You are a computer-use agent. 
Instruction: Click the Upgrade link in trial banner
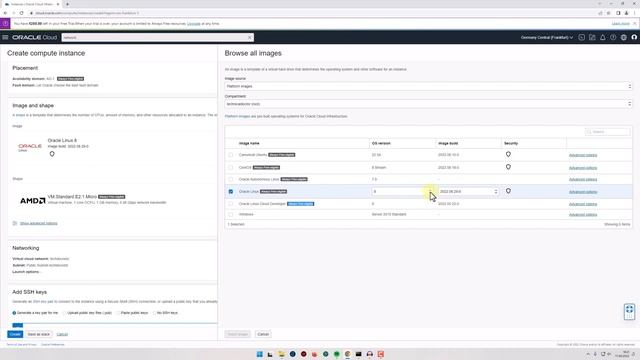[193, 24]
